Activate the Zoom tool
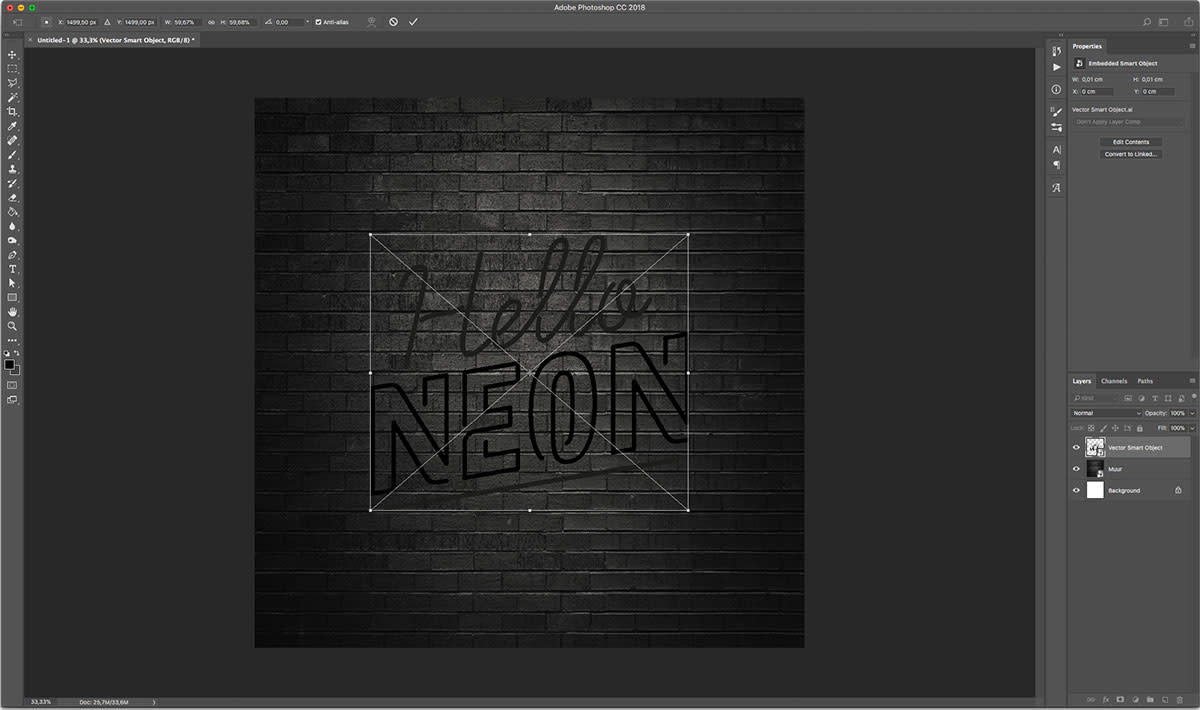This screenshot has width=1200, height=710. point(13,326)
